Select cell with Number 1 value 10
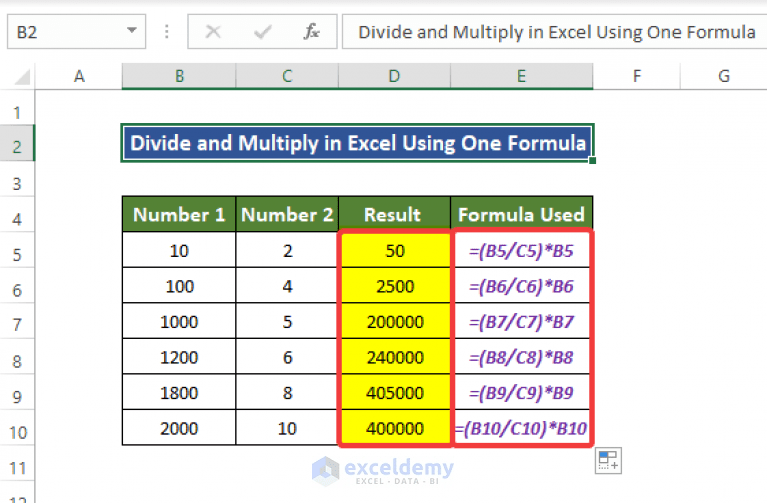The image size is (767, 503). [x=179, y=250]
